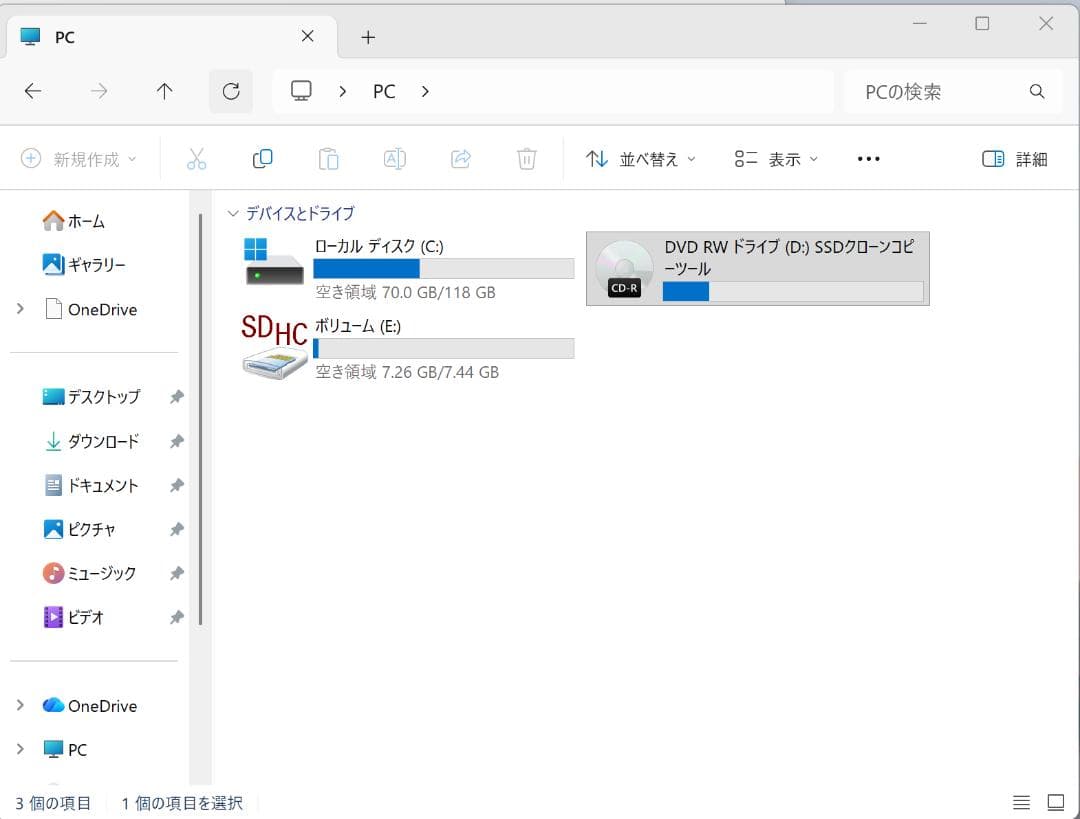The image size is (1080, 819).
Task: Click the Paste icon in the toolbar
Action: tap(328, 158)
